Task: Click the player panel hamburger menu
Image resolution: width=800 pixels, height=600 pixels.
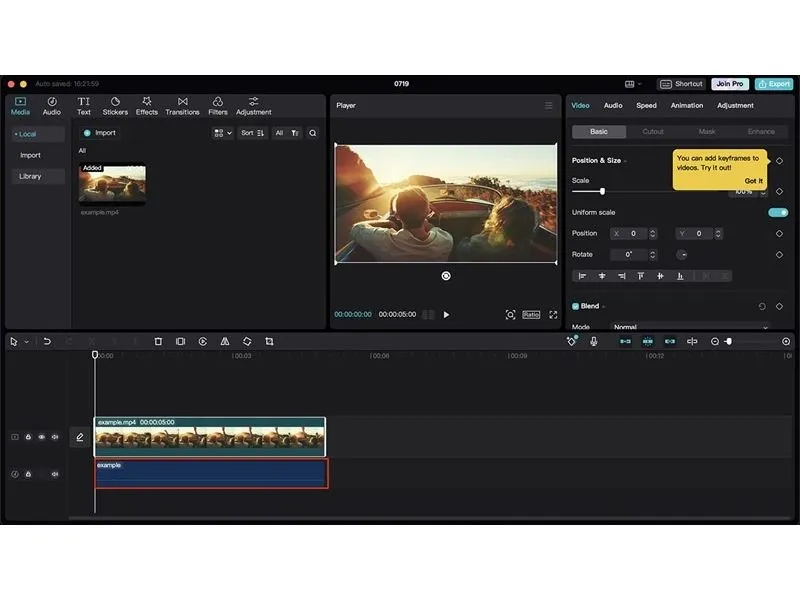Action: tap(548, 106)
